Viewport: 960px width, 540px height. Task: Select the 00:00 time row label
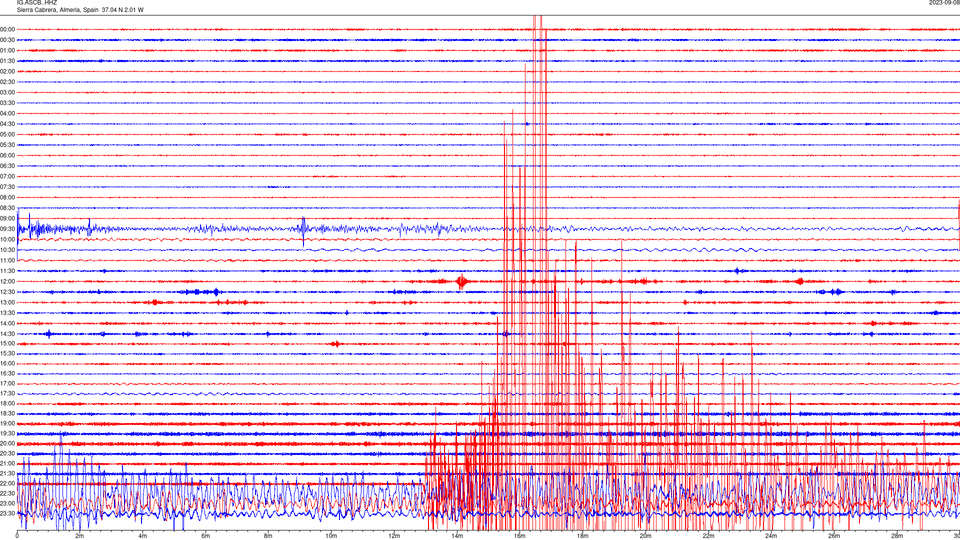click(7, 29)
